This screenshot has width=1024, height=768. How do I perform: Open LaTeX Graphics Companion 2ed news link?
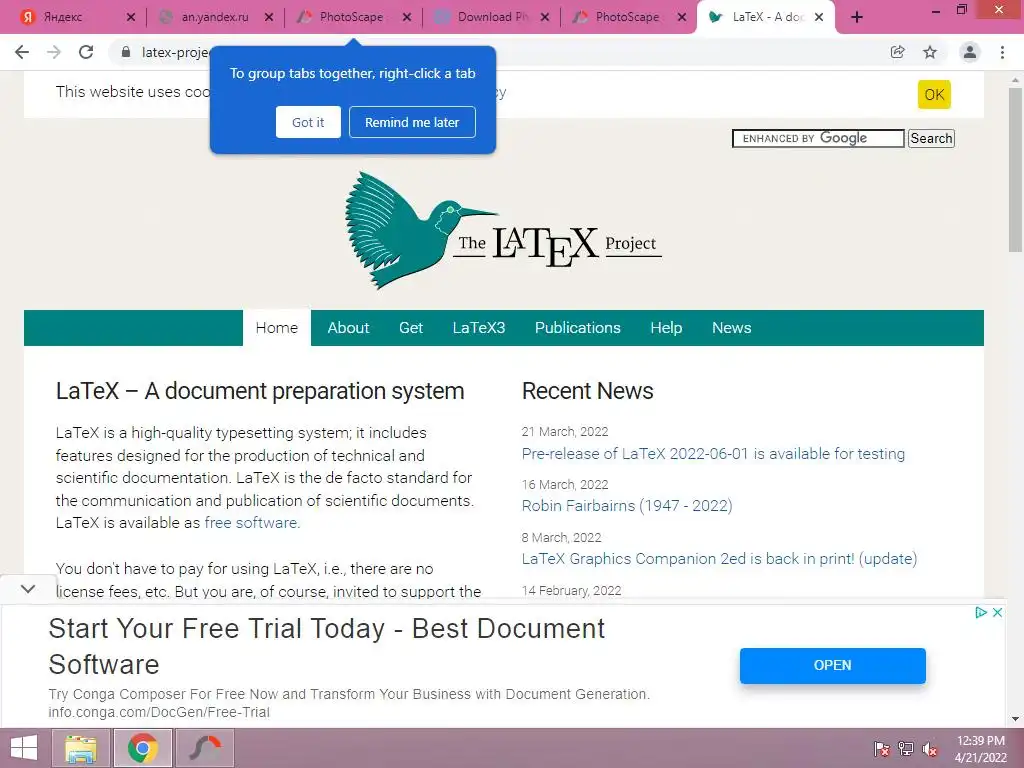719,559
